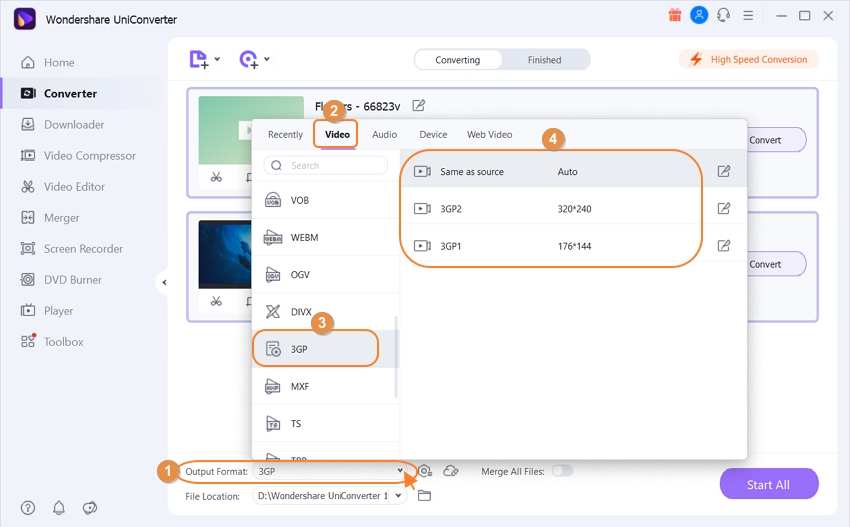Rename file with edit icon next to title
This screenshot has height=527, width=850.
(x=418, y=106)
